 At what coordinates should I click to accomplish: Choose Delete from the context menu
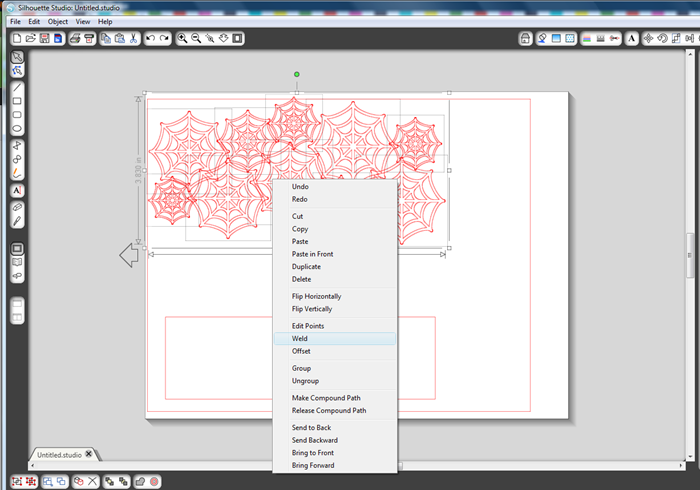[x=335, y=279]
